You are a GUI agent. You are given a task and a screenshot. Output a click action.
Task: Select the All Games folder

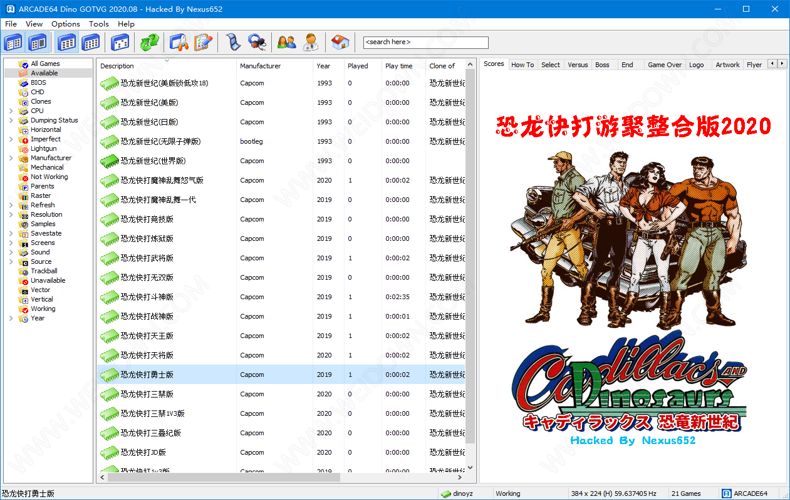[45, 64]
